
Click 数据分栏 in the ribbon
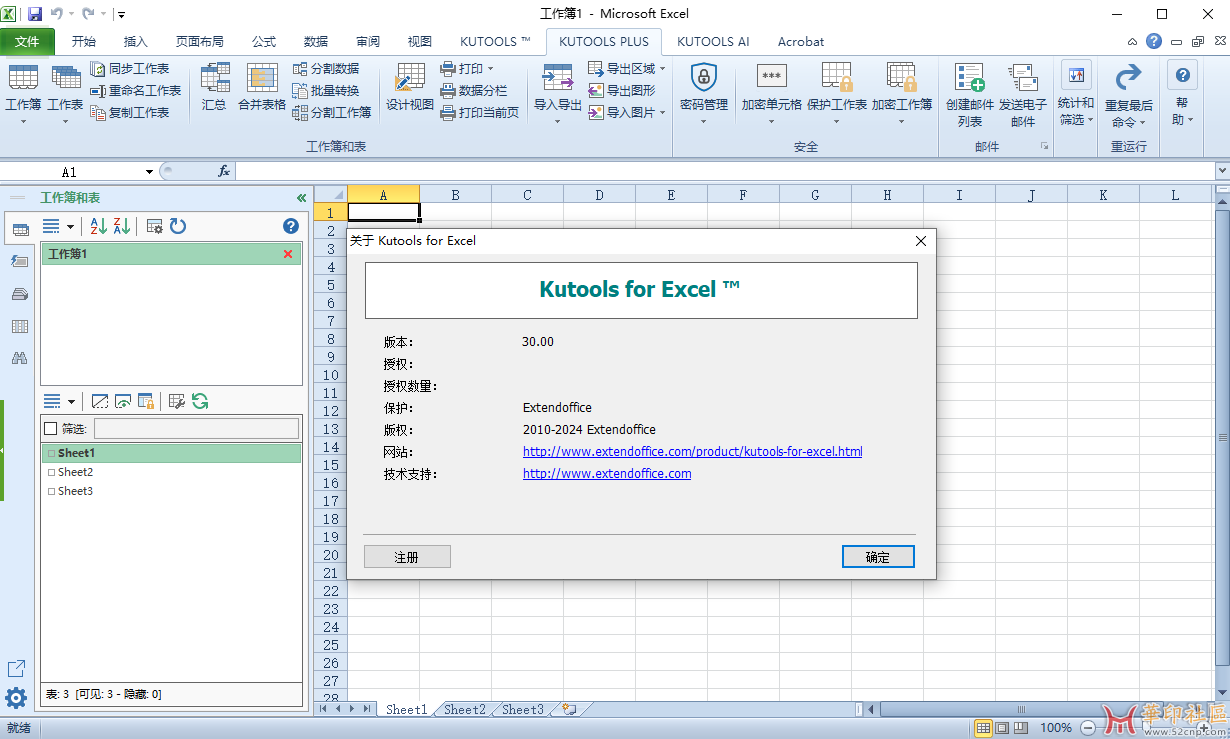pos(474,91)
